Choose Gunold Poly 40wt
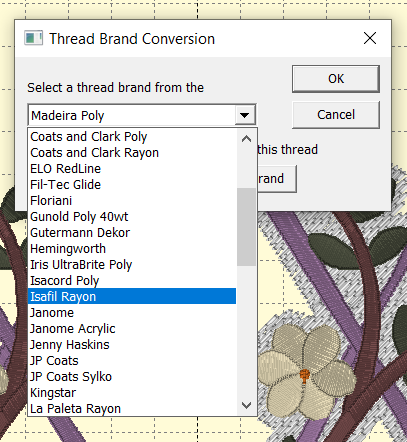 [132, 217]
